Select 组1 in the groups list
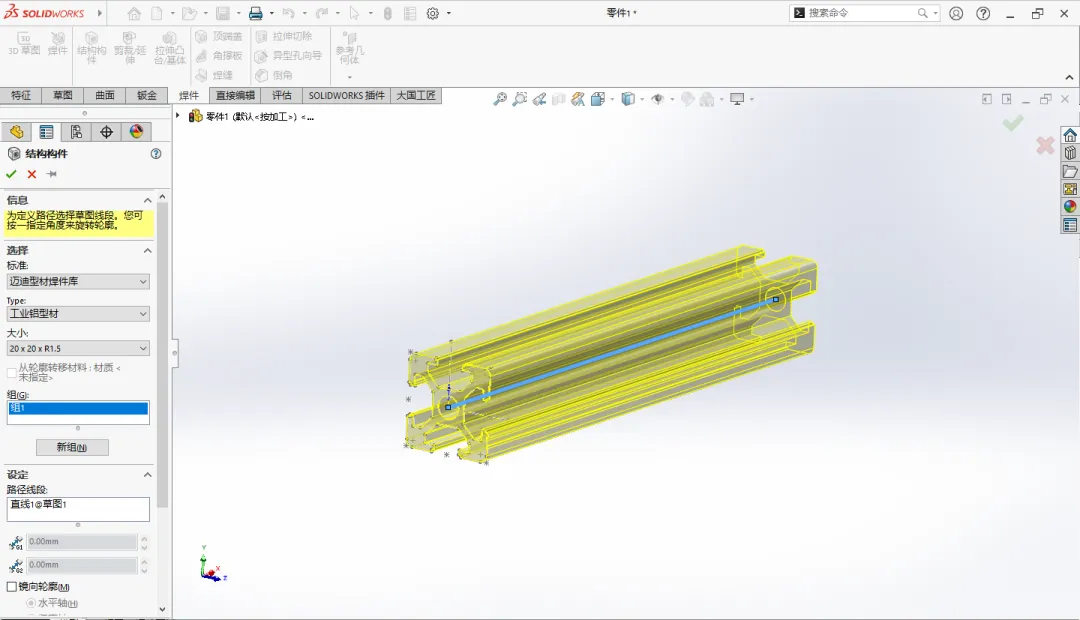 78,408
